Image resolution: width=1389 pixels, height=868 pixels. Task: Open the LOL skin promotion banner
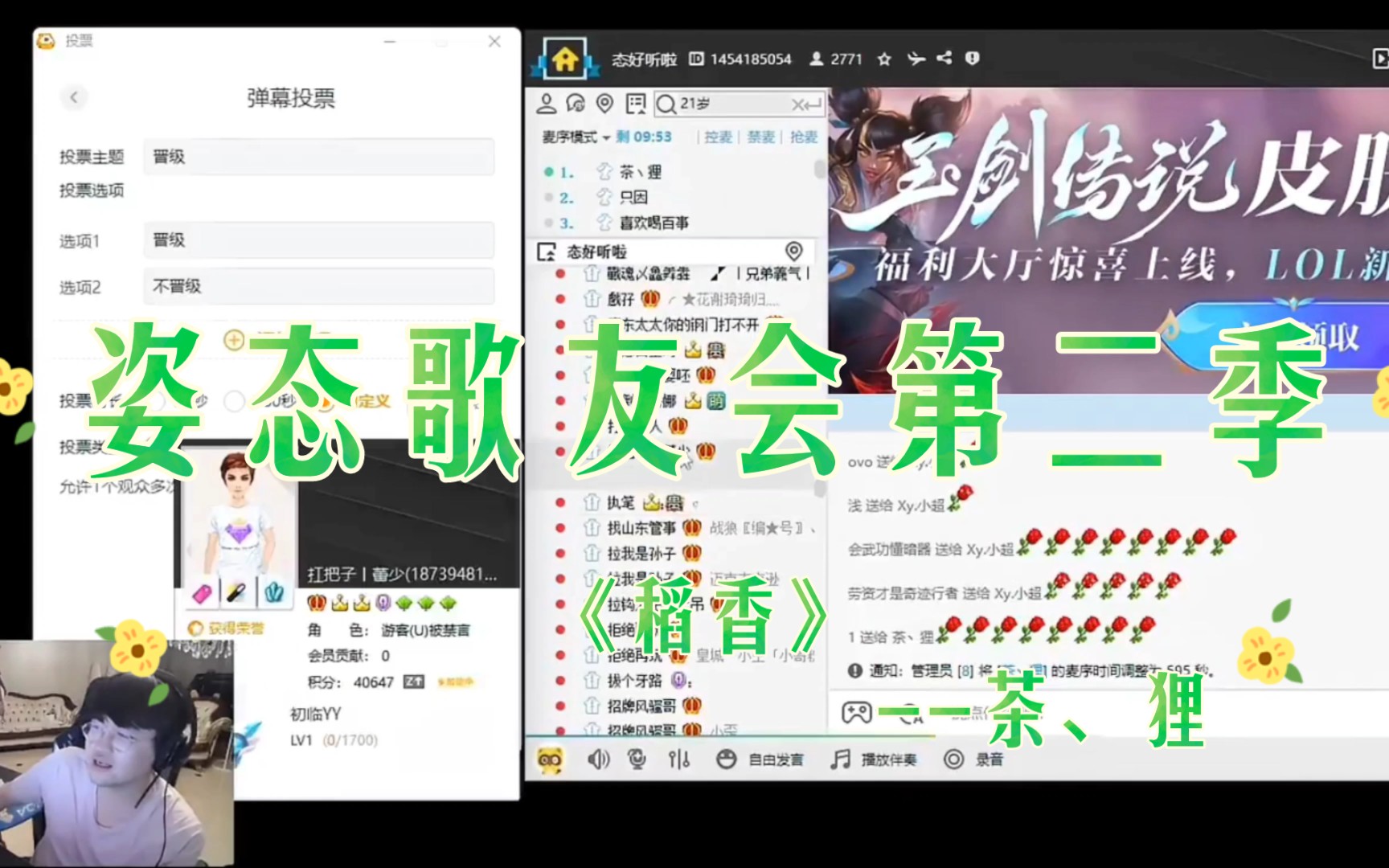click(x=1108, y=240)
